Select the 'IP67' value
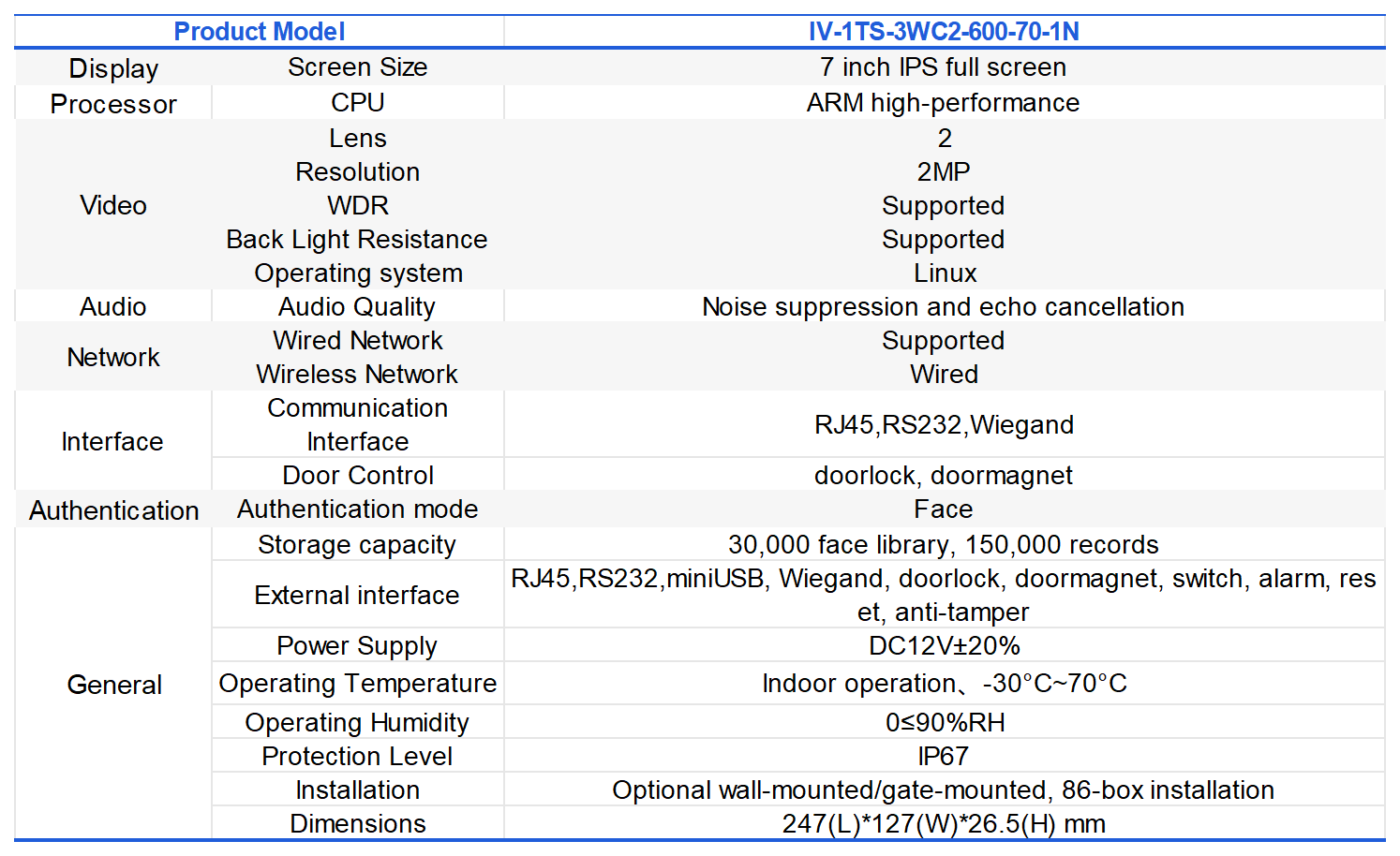 (x=944, y=757)
